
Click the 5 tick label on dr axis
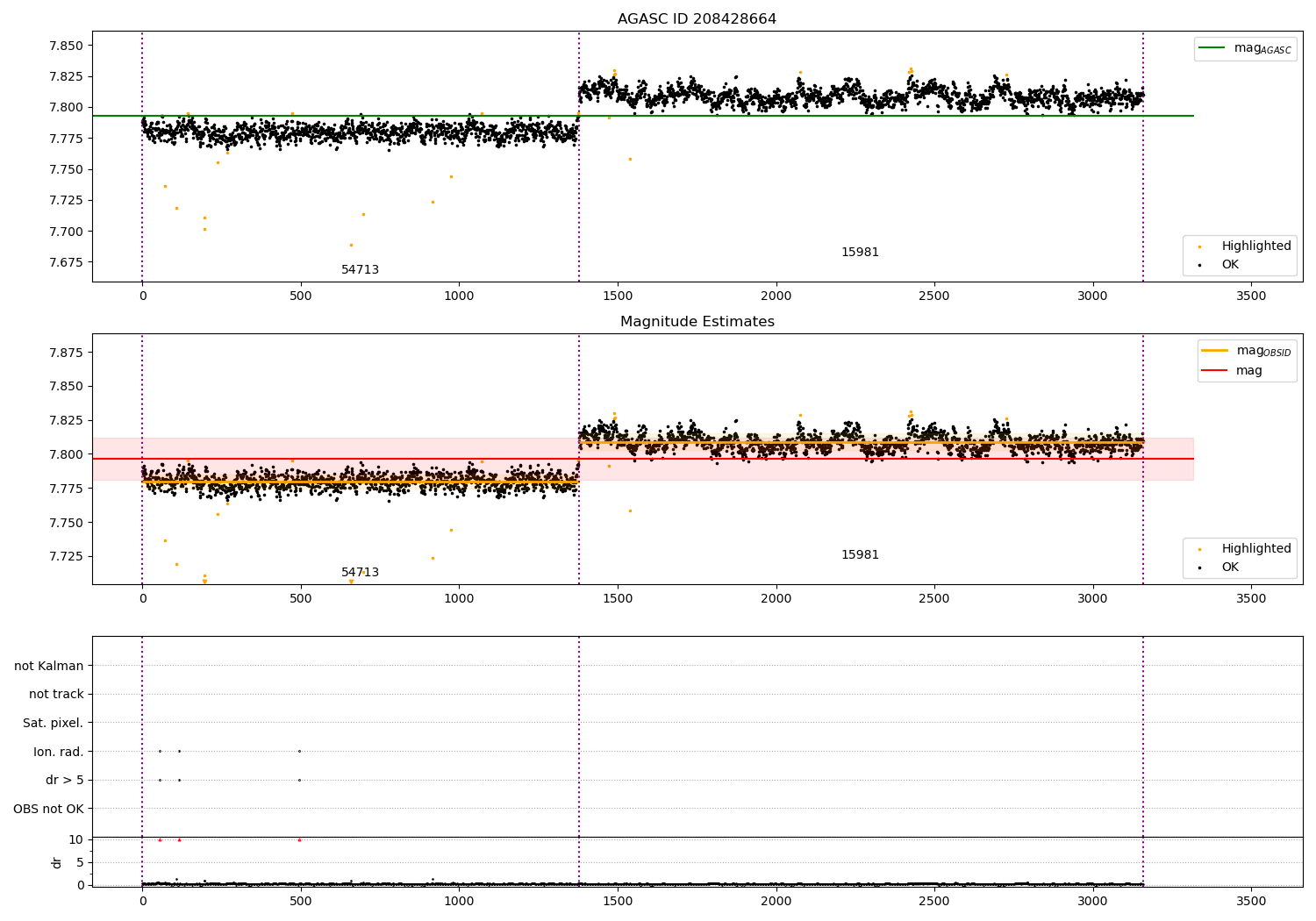80,862
